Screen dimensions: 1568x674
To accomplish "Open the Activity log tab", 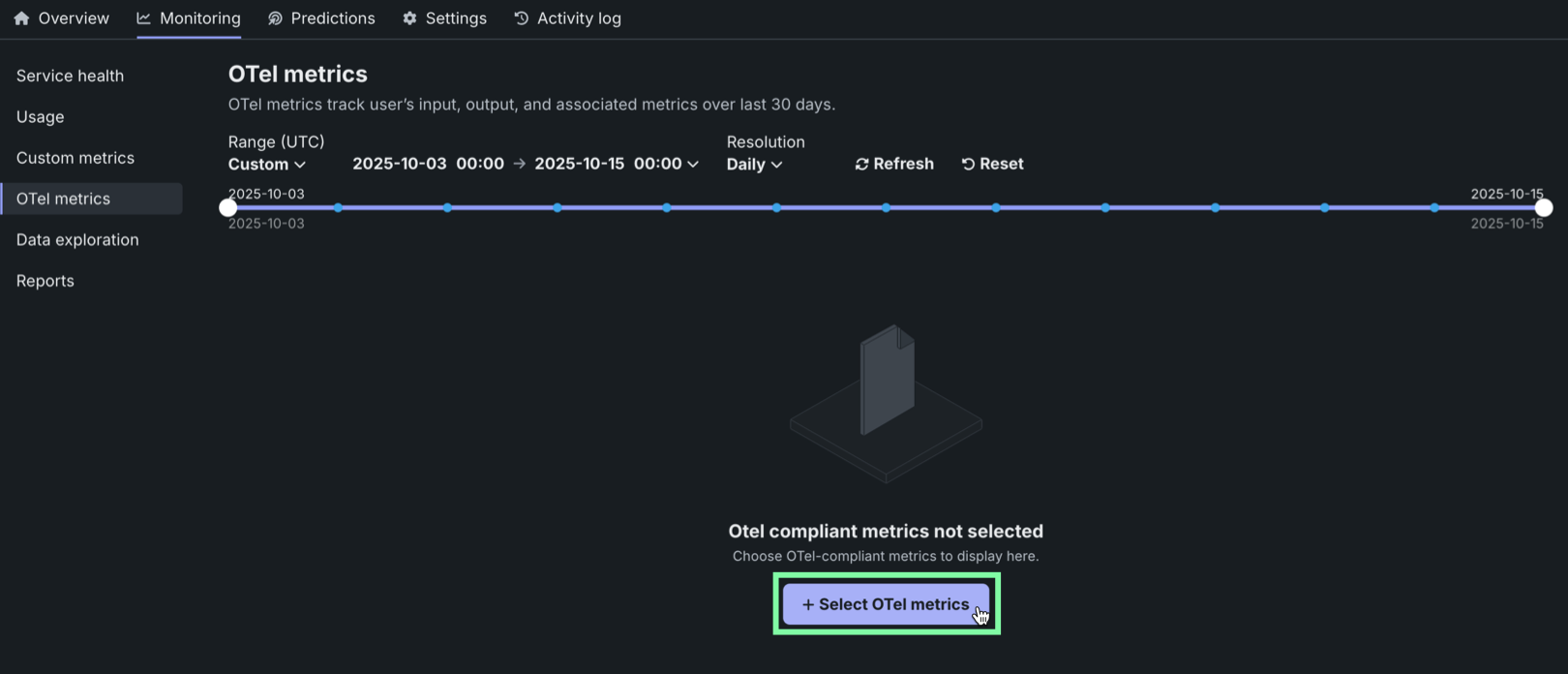I will pos(579,18).
